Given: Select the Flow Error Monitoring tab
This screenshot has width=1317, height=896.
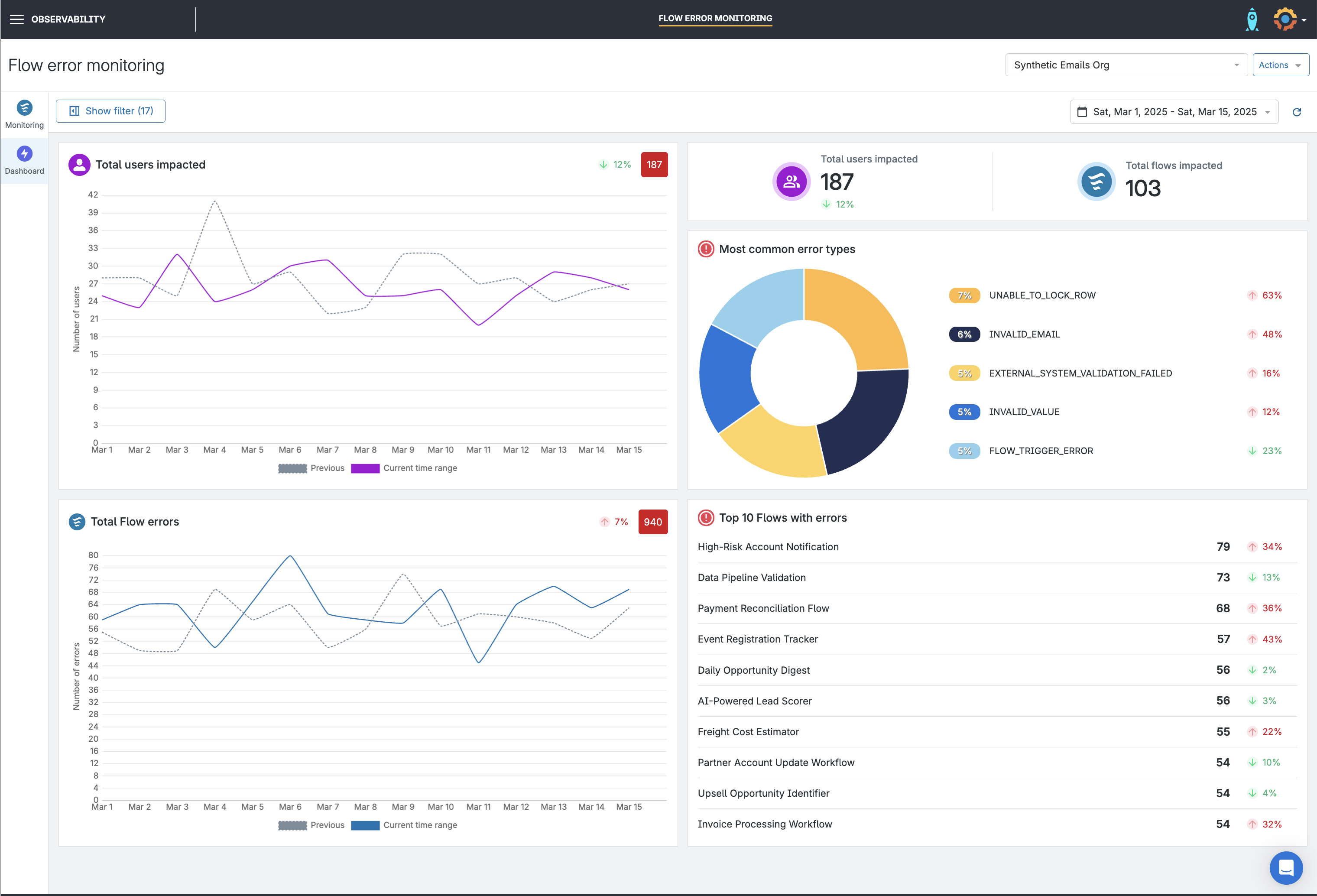Looking at the screenshot, I should 715,19.
